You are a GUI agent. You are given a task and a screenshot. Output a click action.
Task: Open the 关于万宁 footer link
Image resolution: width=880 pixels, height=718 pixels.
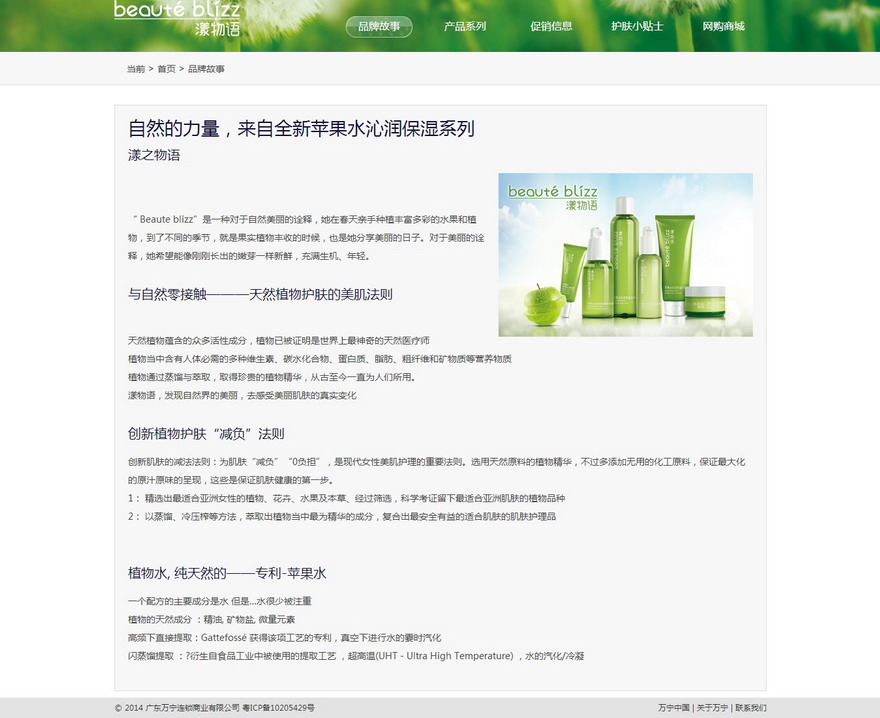pos(712,708)
